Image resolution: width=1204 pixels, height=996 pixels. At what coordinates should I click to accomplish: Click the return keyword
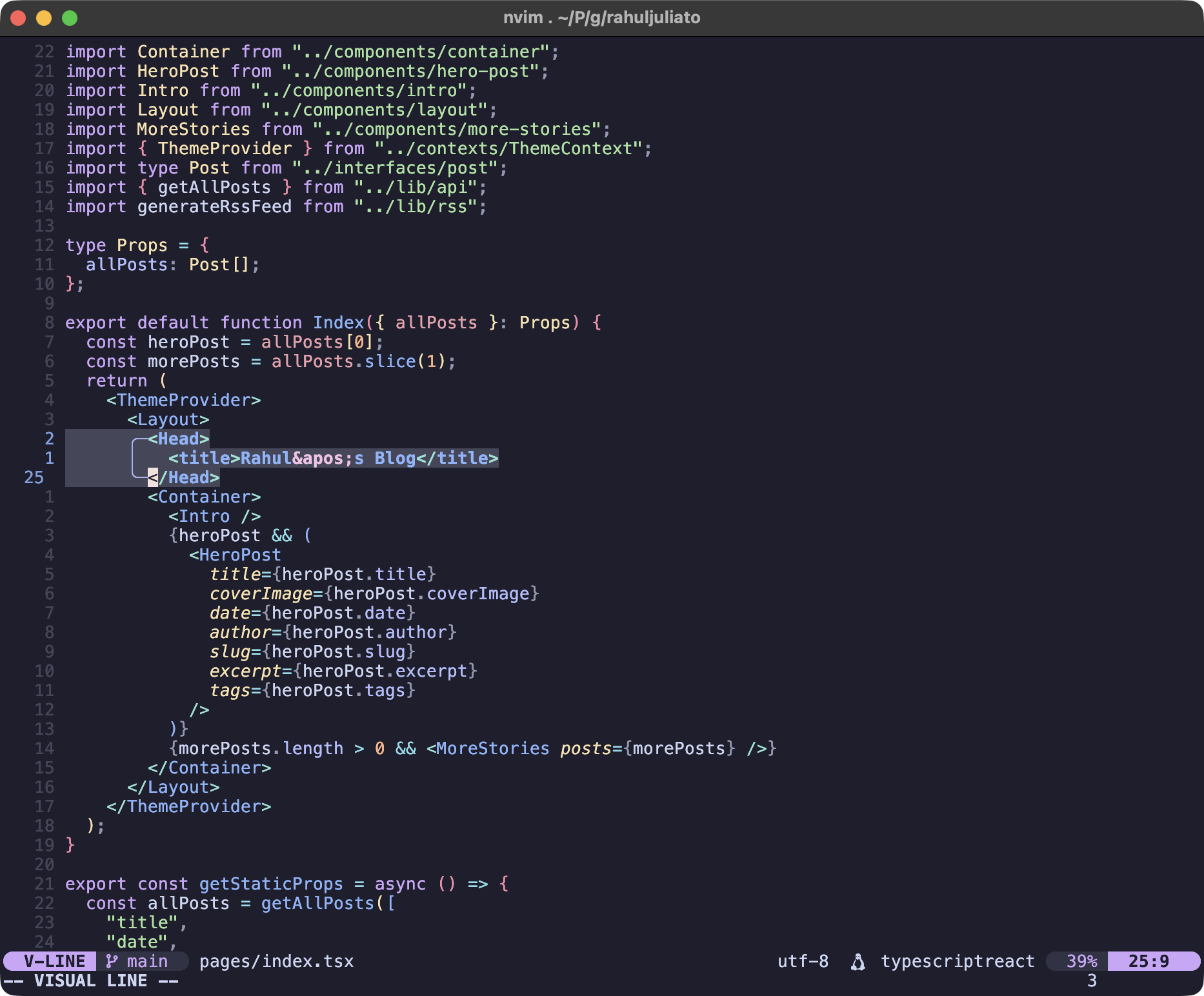point(116,381)
